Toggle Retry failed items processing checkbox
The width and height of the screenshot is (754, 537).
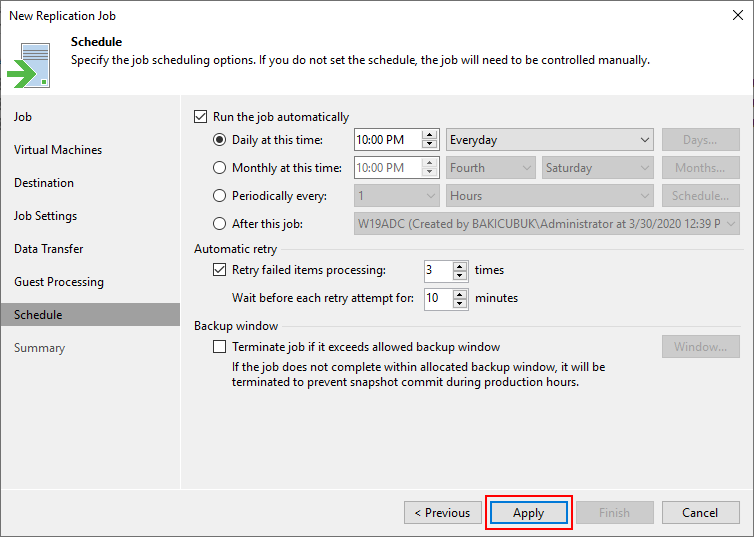tap(220, 270)
